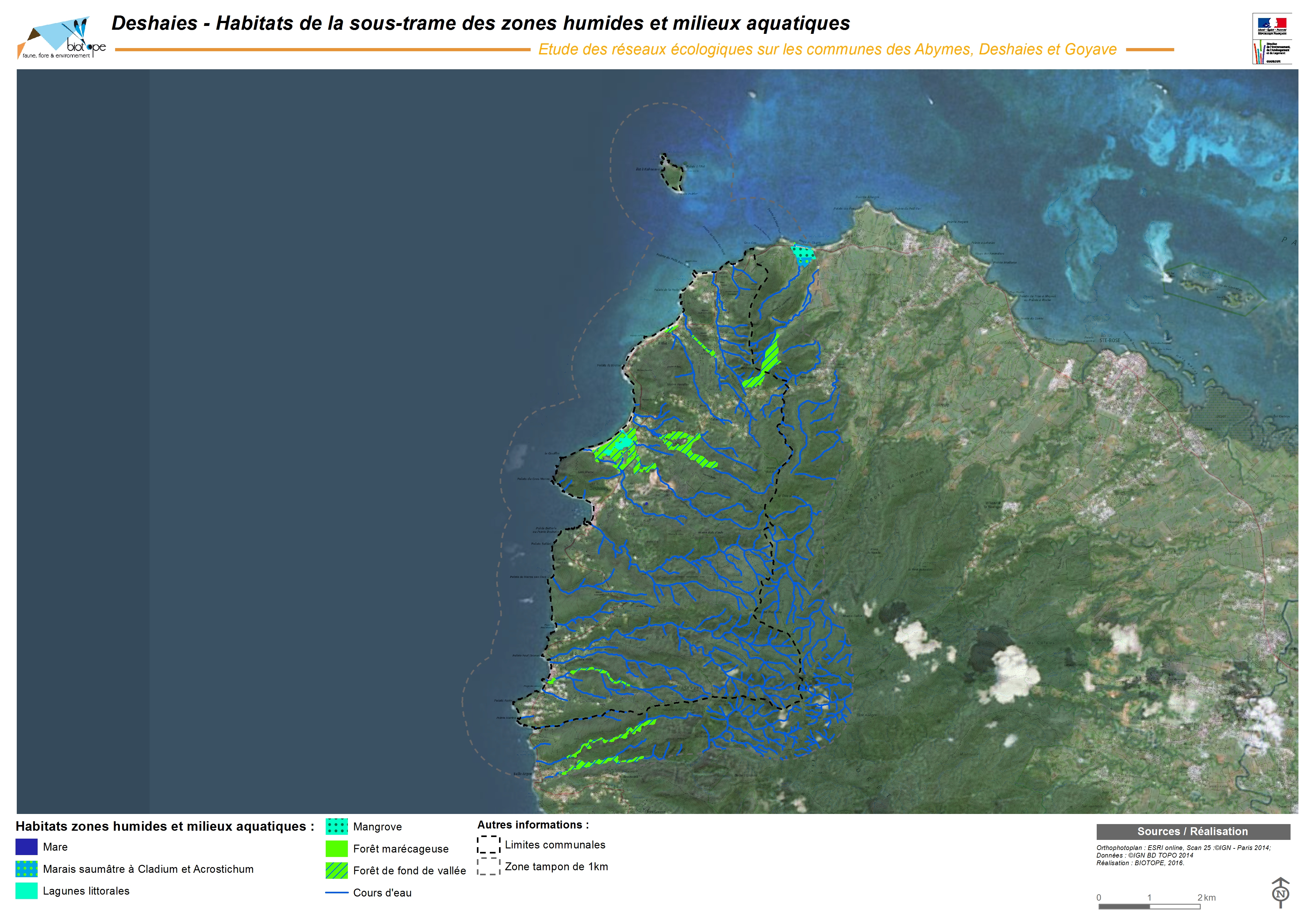Click the Marais saumâtre dotted legend symbol

(x=26, y=869)
